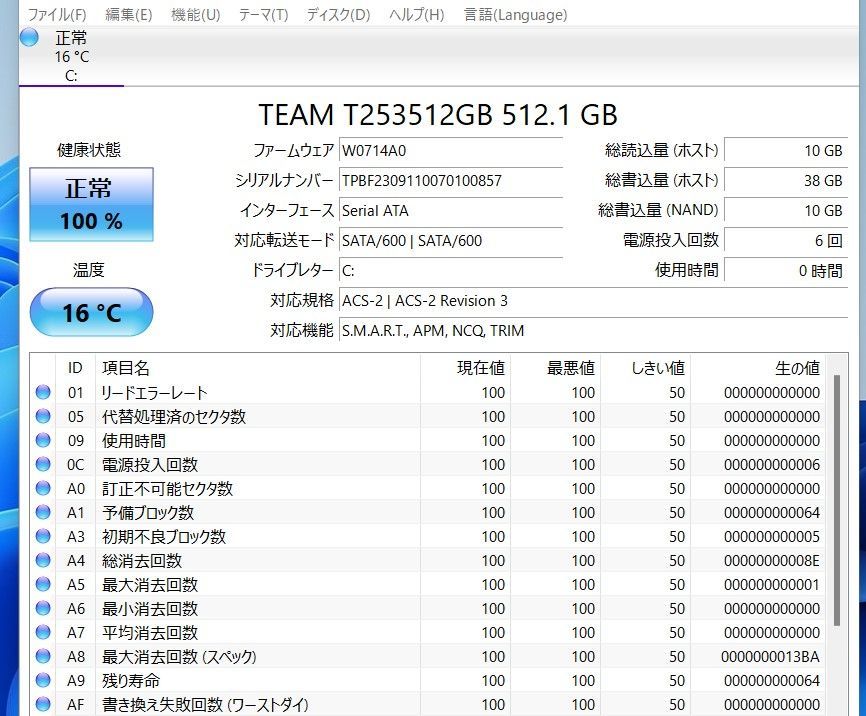
Task: Click the status orb for ID 09
Action: coord(43,440)
